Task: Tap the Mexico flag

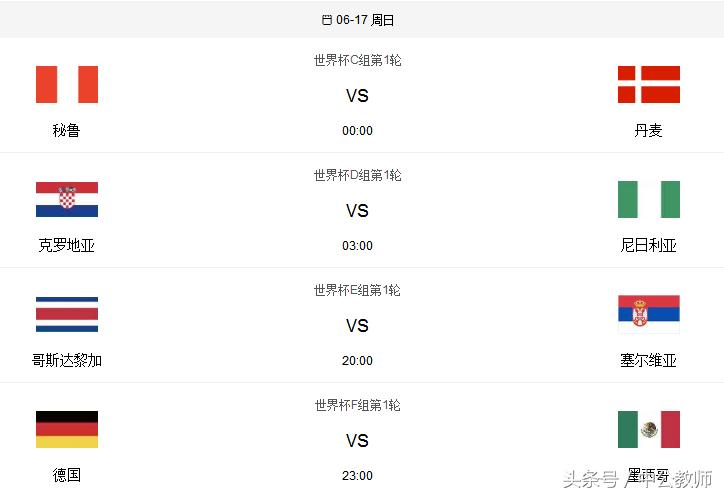Action: pos(648,430)
